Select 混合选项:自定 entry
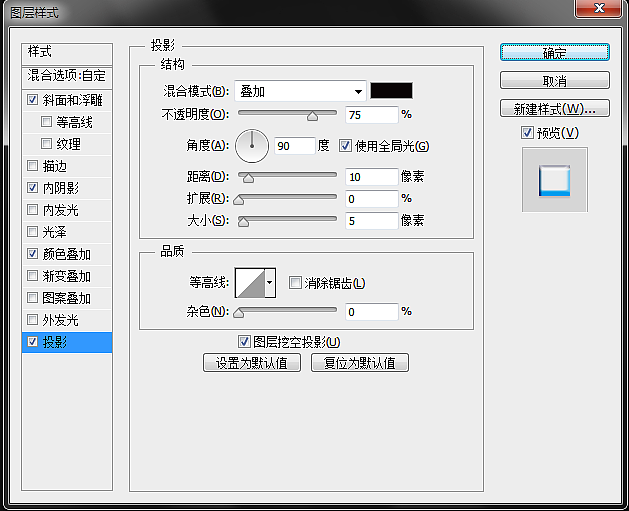This screenshot has height=511, width=629. click(67, 76)
